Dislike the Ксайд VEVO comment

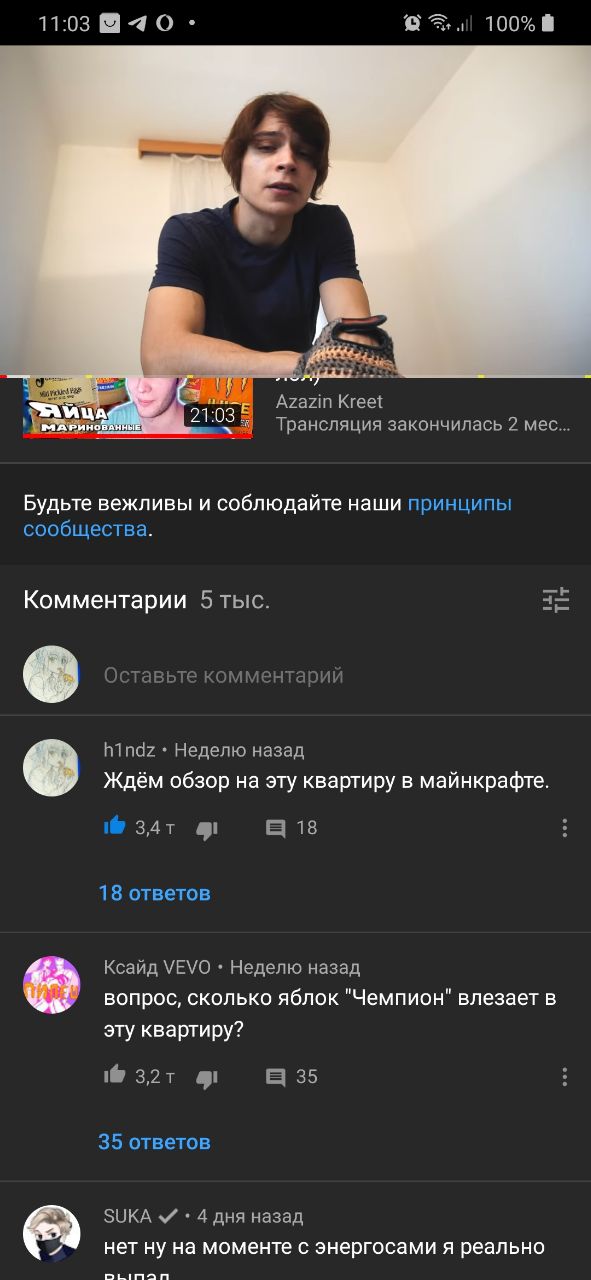[207, 1077]
